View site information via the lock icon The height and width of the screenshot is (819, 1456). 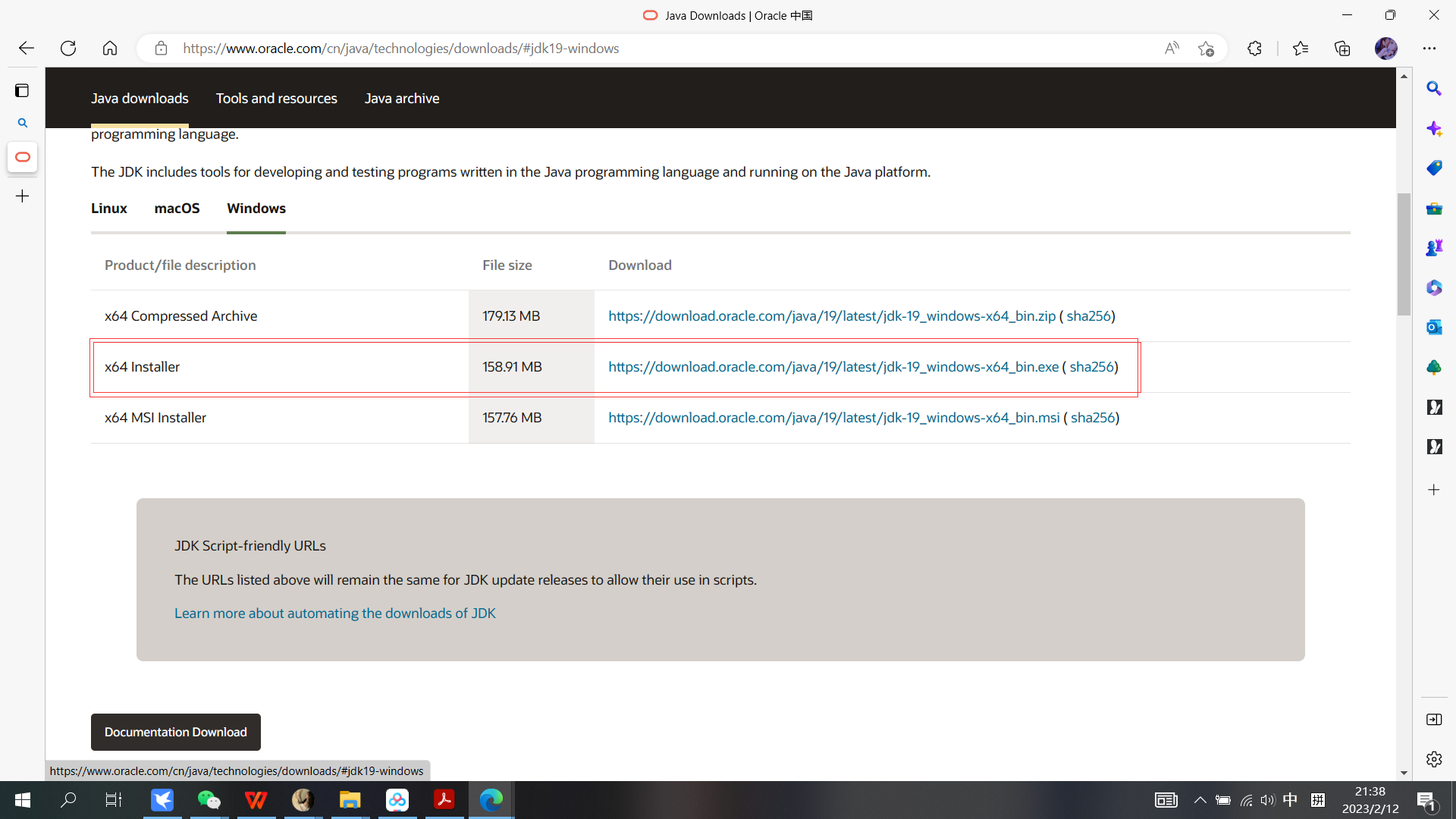click(x=161, y=49)
